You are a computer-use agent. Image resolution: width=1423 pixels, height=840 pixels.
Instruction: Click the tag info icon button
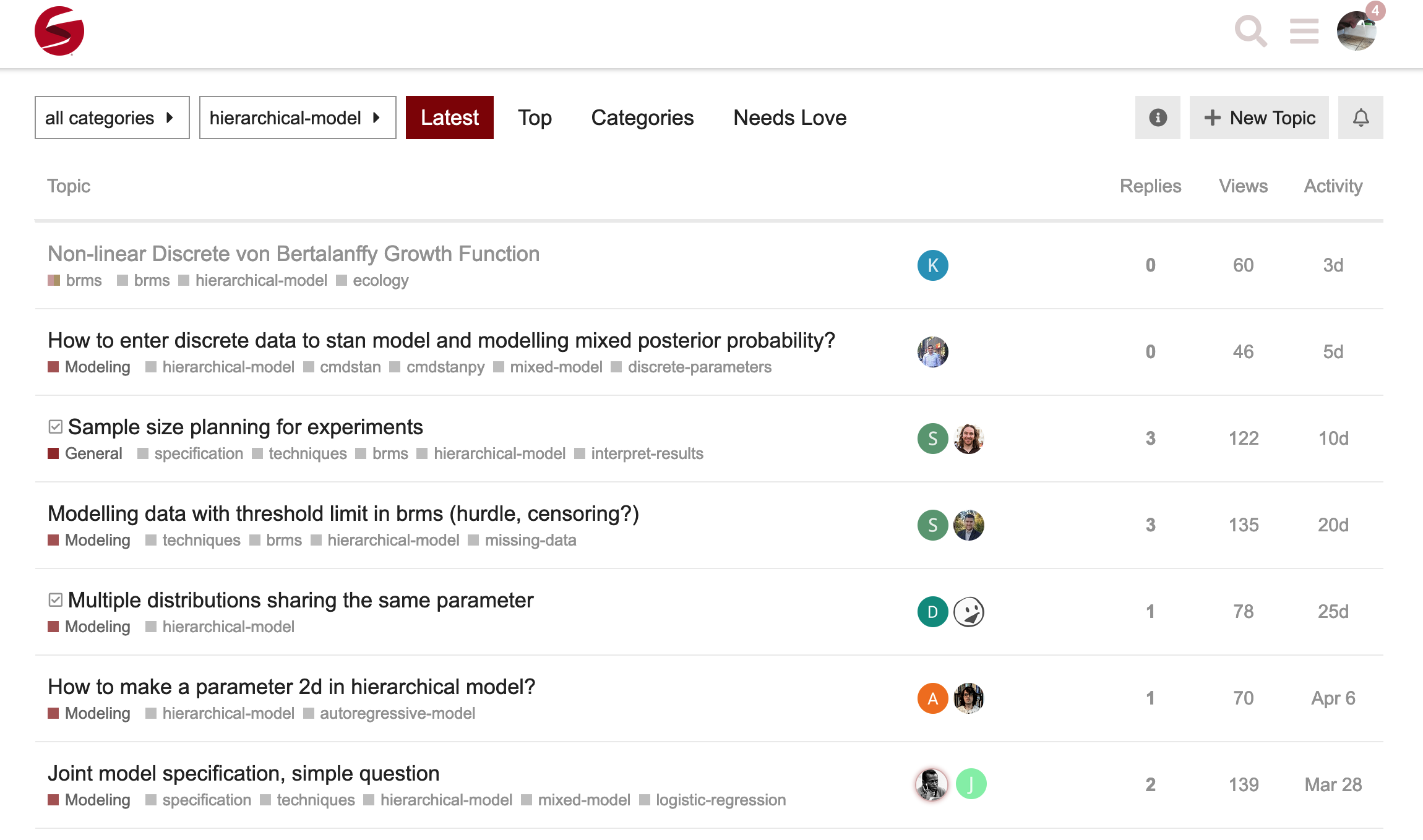(x=1158, y=118)
